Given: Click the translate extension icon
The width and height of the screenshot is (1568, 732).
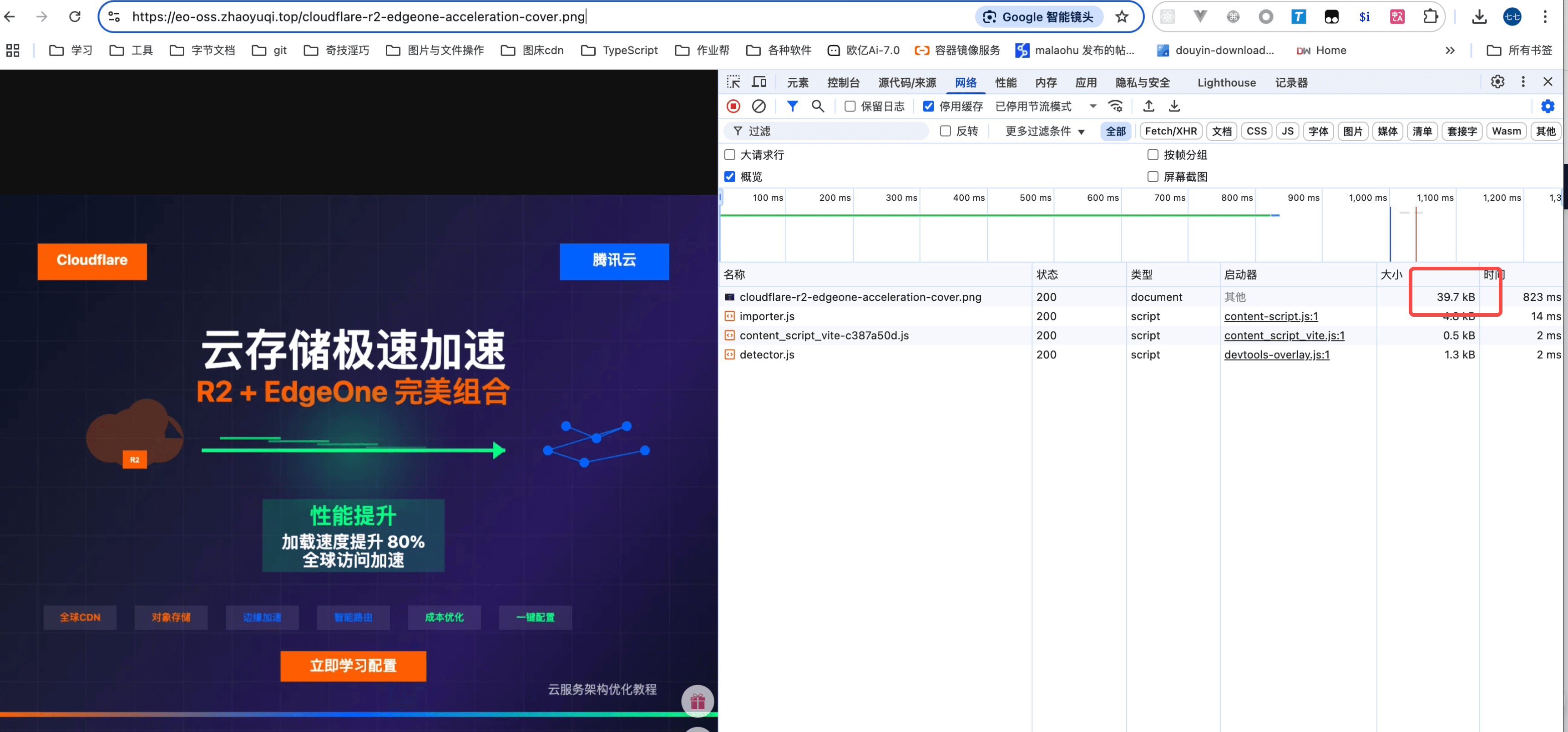Looking at the screenshot, I should [1397, 16].
